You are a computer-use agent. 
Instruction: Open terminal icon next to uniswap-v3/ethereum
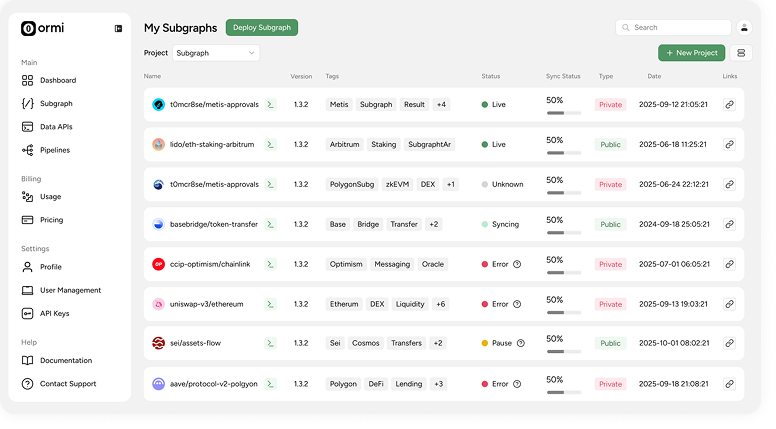coord(270,304)
